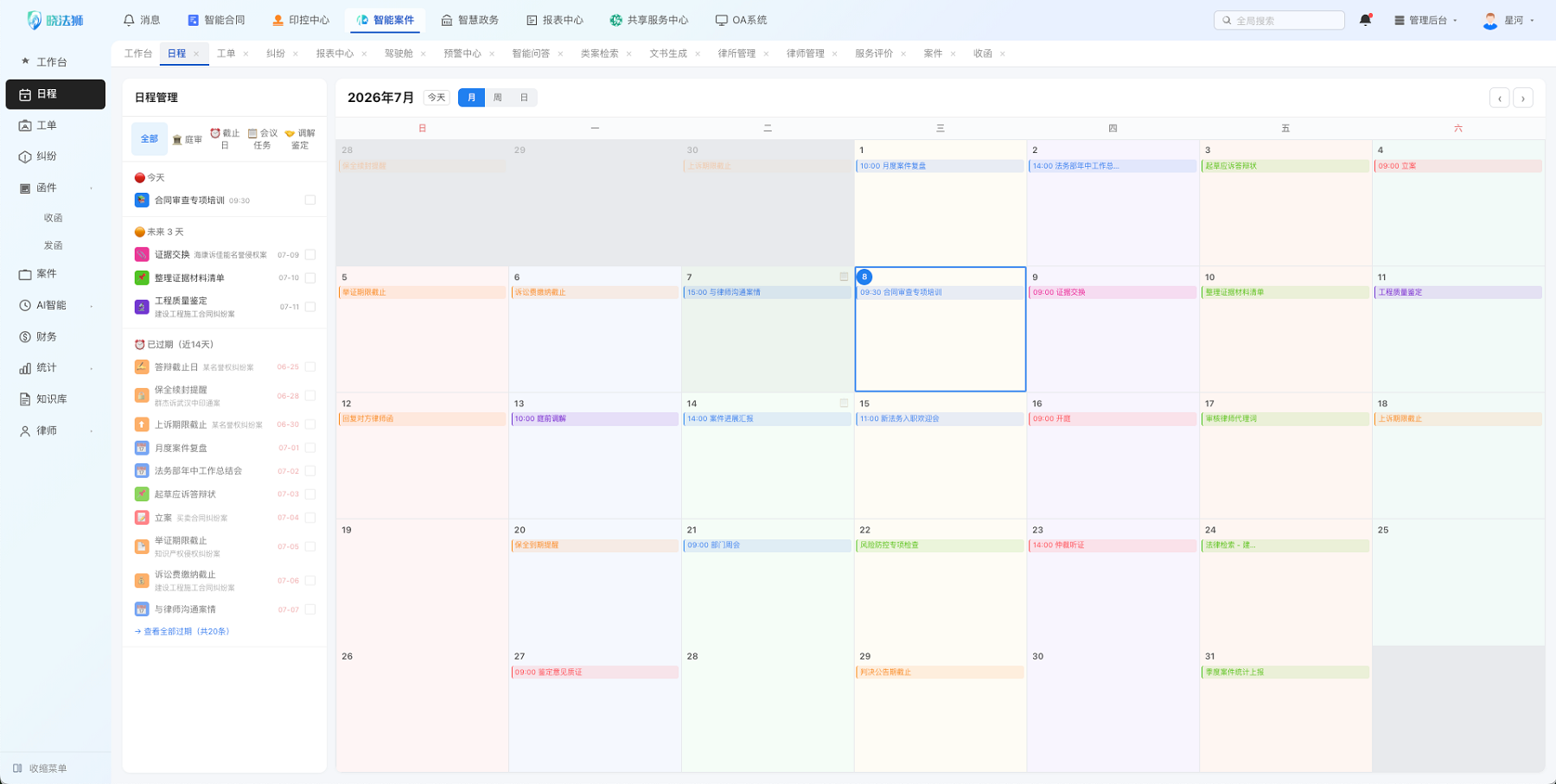
Task: Click the 全局搜索 search field
Action: [x=1279, y=20]
